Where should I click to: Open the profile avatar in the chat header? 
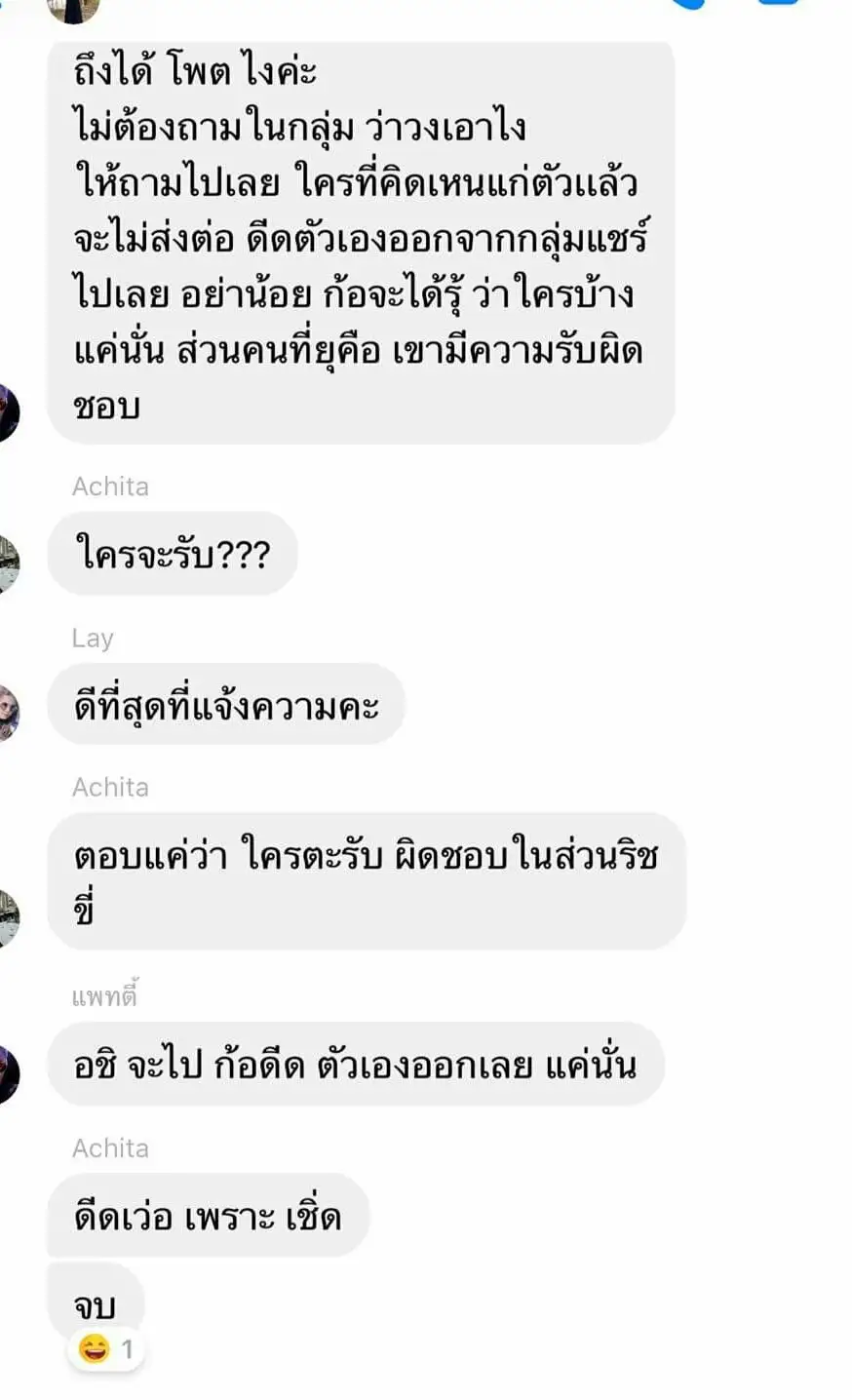pos(73,10)
